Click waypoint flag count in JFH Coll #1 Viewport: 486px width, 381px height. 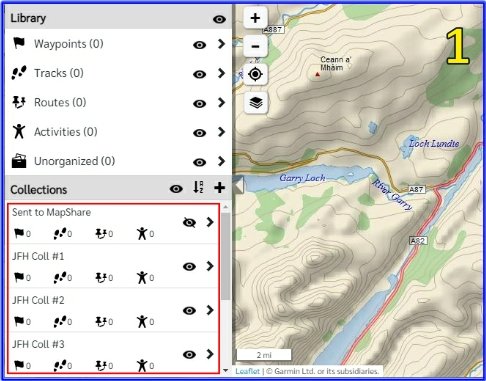click(x=22, y=278)
